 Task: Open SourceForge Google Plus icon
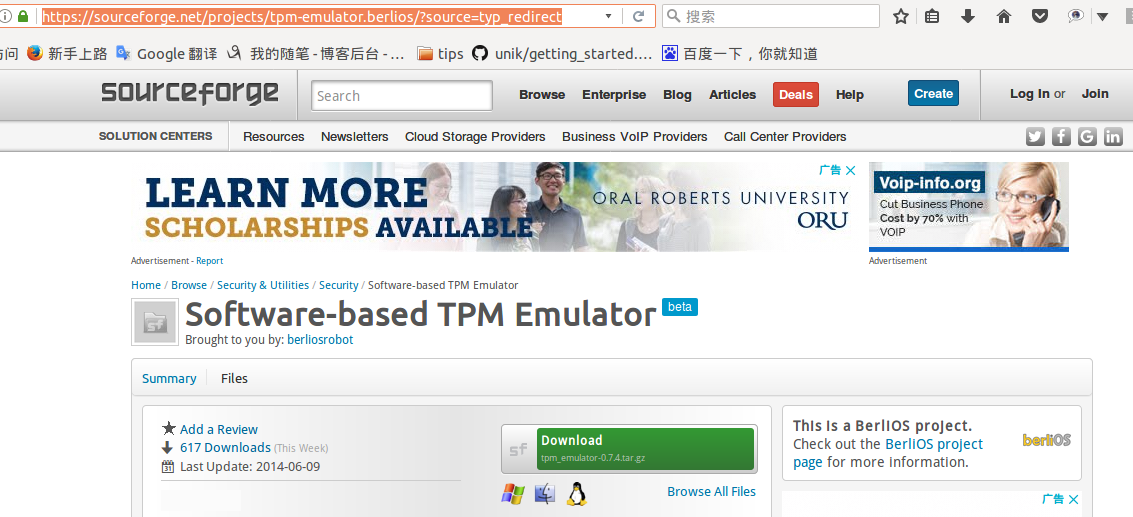coord(1087,136)
